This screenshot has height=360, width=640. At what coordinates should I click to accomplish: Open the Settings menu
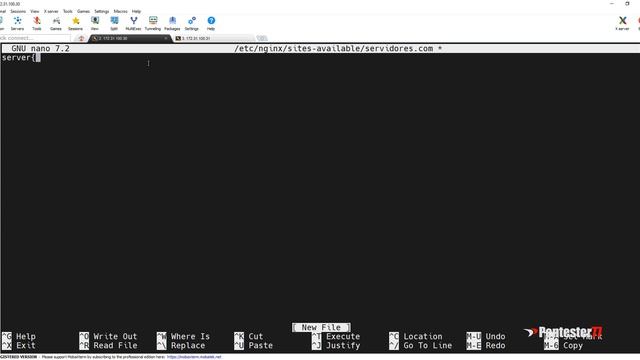[102, 11]
